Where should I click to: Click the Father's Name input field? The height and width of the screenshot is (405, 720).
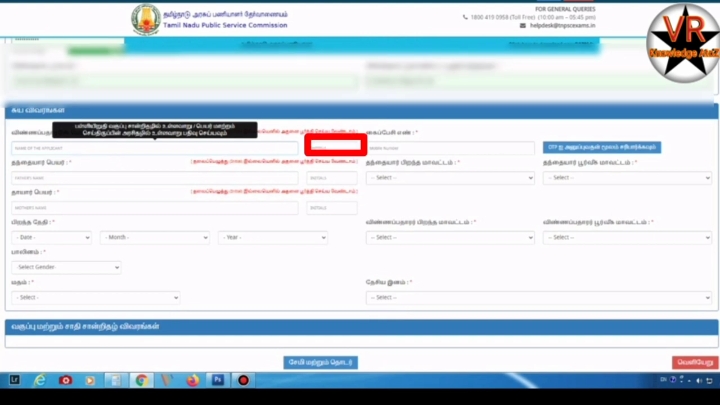pos(155,178)
